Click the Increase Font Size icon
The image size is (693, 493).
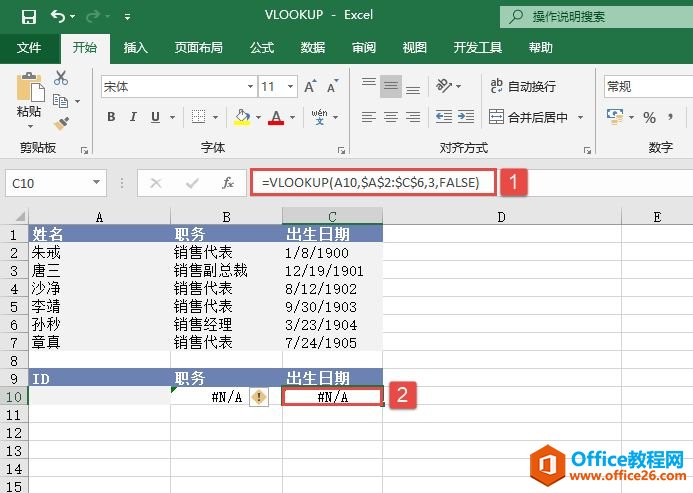(310, 86)
